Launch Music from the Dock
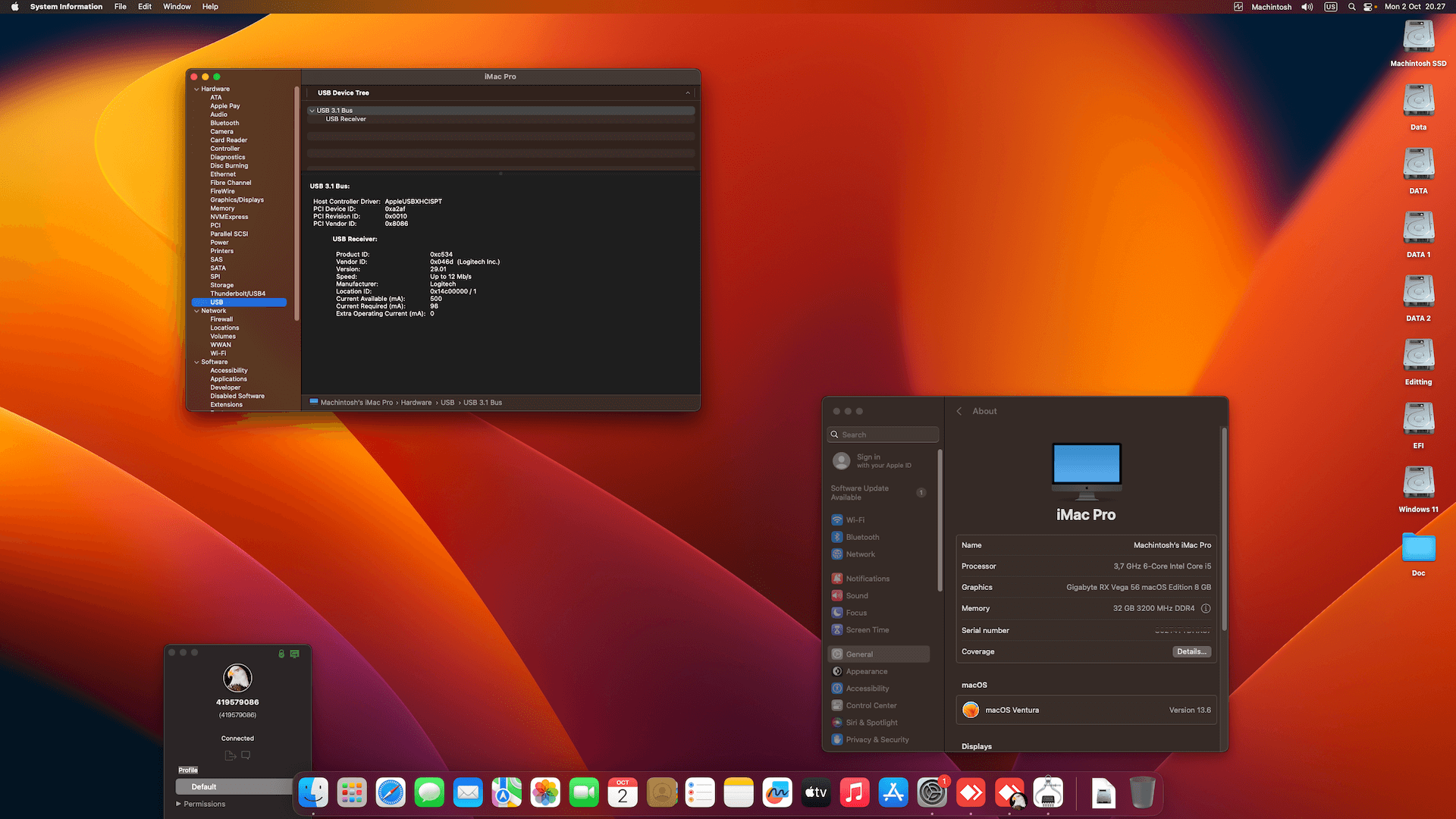 [x=854, y=792]
